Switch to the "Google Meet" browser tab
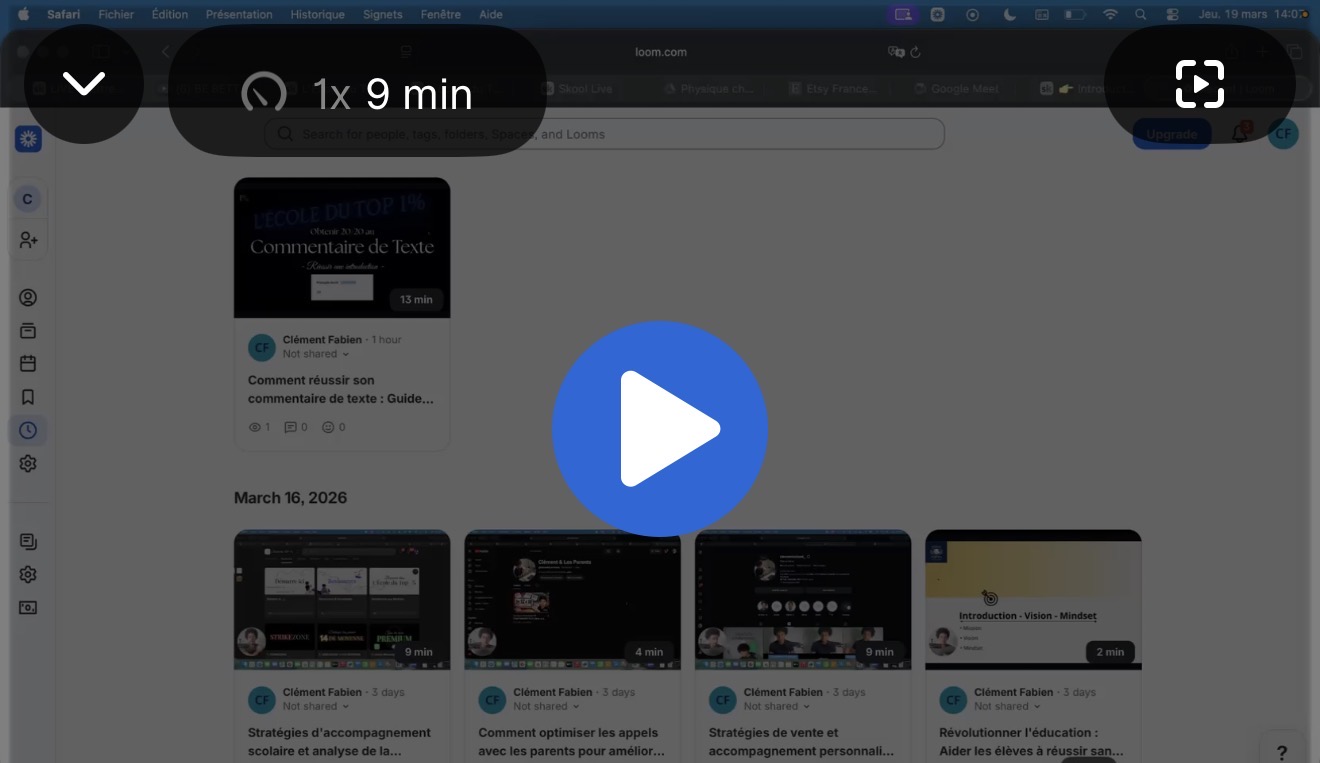1320x763 pixels. 957,88
